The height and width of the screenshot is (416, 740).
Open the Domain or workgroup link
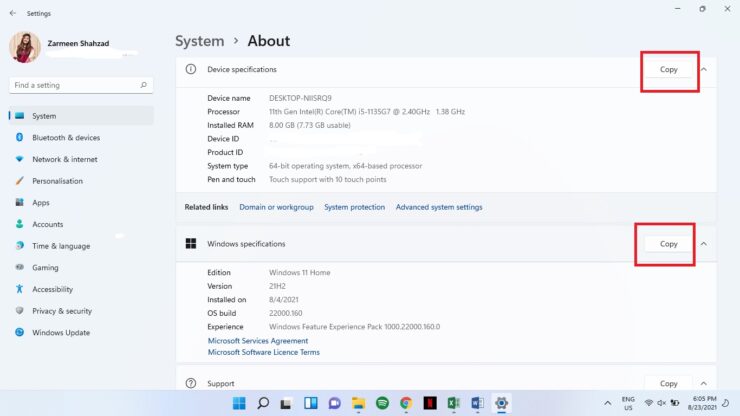pos(276,207)
